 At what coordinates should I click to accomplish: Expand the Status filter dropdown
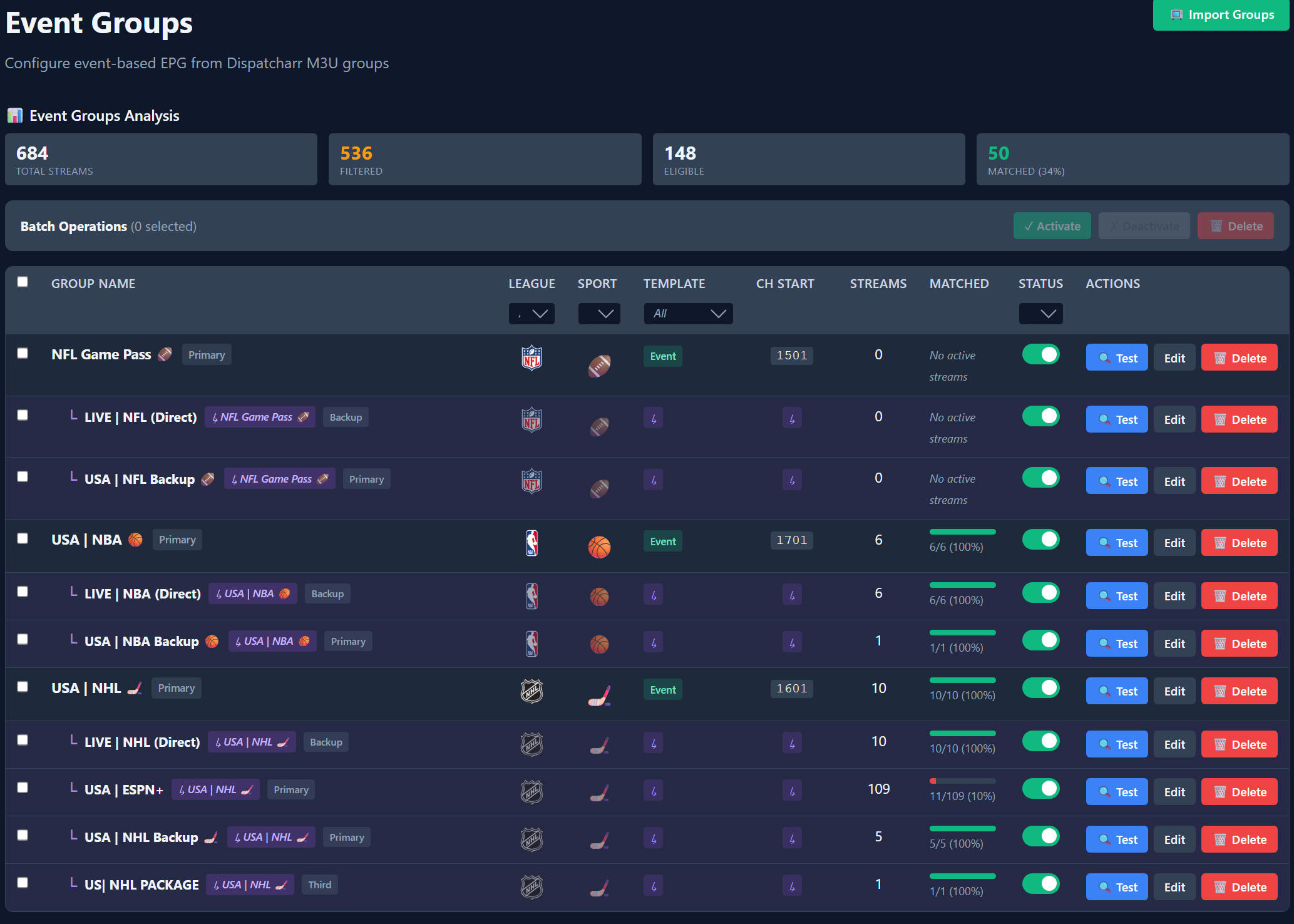1040,314
